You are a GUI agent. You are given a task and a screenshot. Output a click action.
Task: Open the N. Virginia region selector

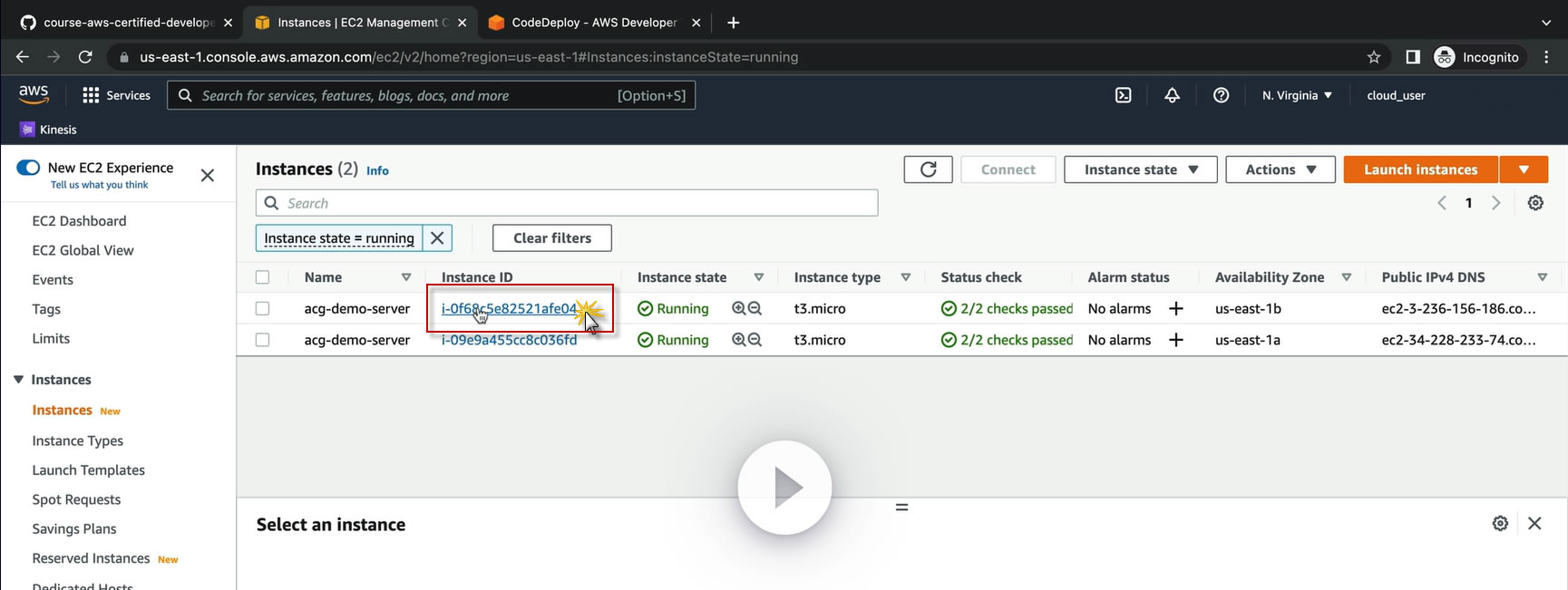tap(1297, 95)
